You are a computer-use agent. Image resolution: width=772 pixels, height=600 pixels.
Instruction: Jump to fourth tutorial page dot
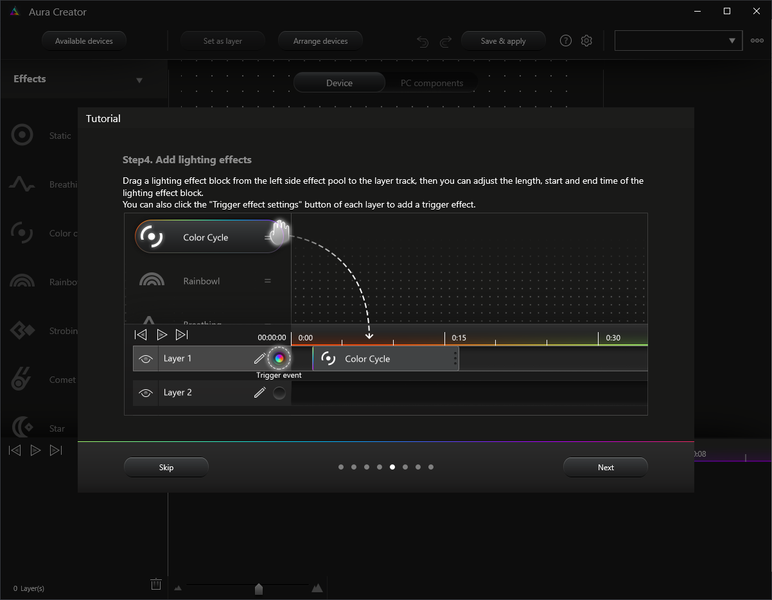coord(379,467)
